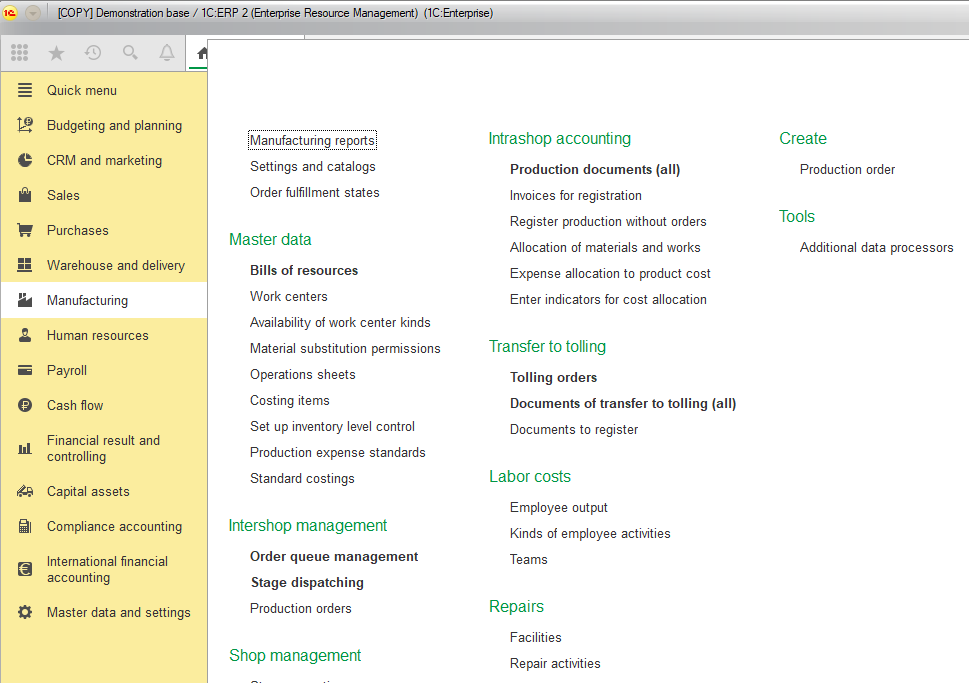The width and height of the screenshot is (969, 683).
Task: Open the Sales section
Action: 63,195
